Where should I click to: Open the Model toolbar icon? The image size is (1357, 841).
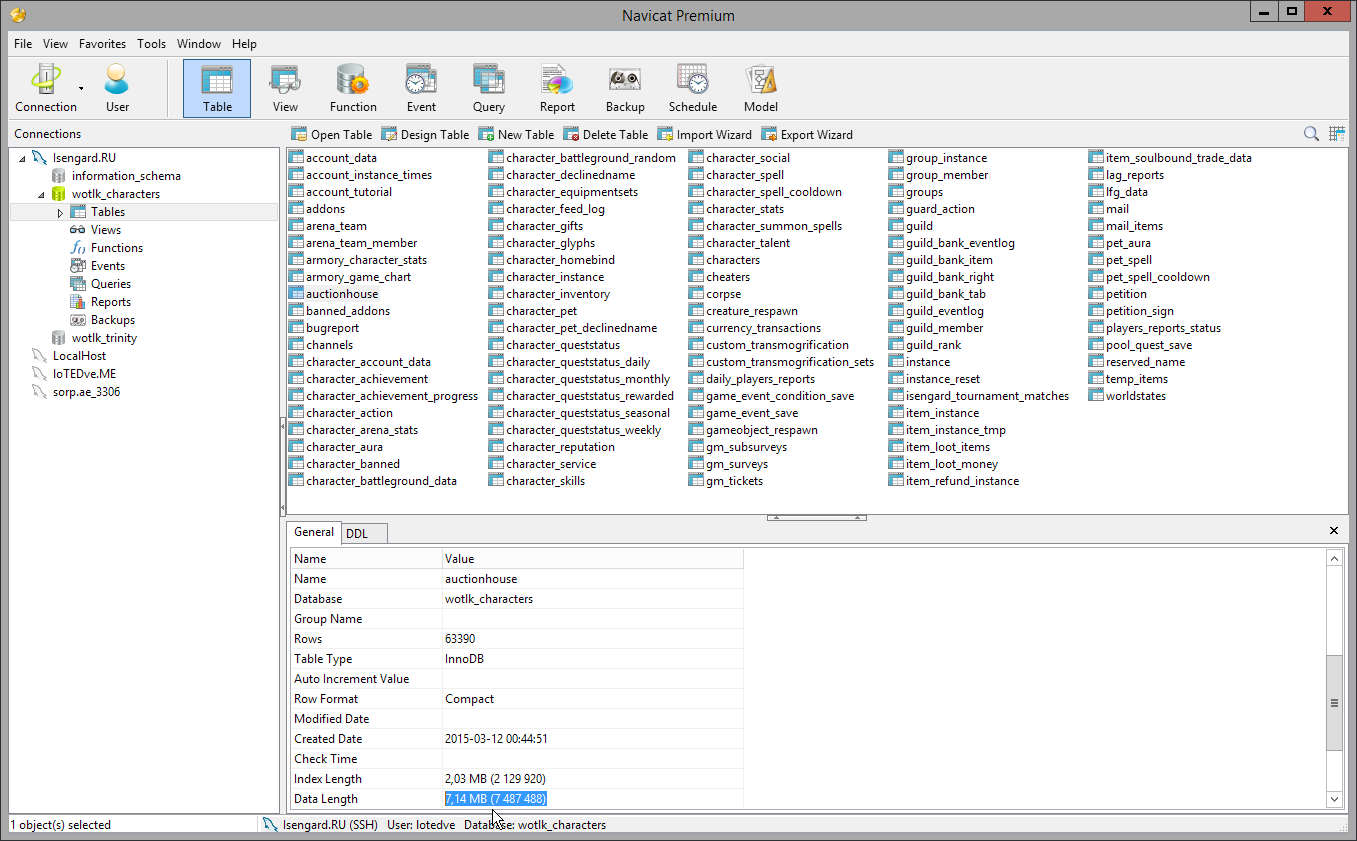click(761, 88)
